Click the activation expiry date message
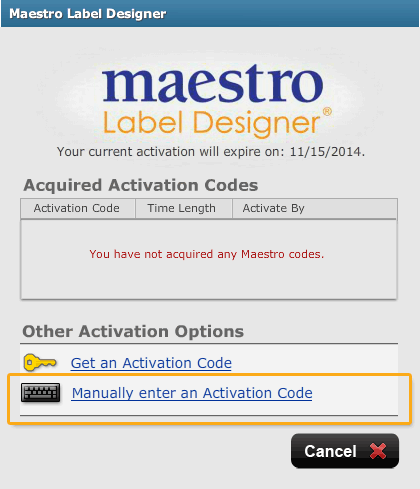The width and height of the screenshot is (420, 489). click(211, 152)
